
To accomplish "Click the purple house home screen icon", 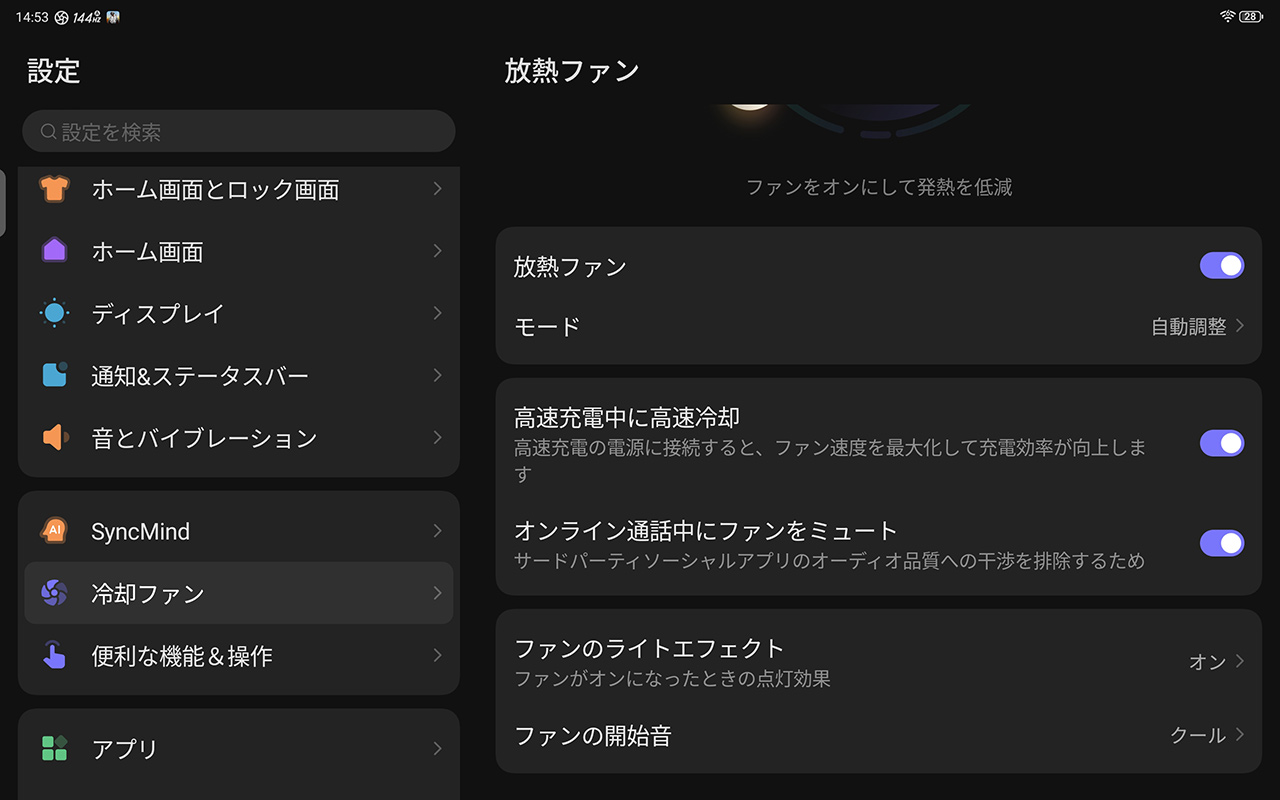I will [54, 251].
